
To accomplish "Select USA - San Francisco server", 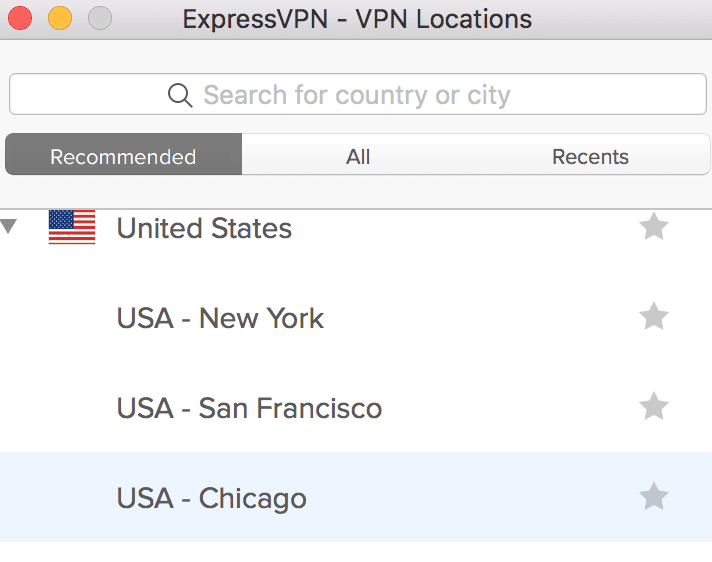I will click(249, 408).
